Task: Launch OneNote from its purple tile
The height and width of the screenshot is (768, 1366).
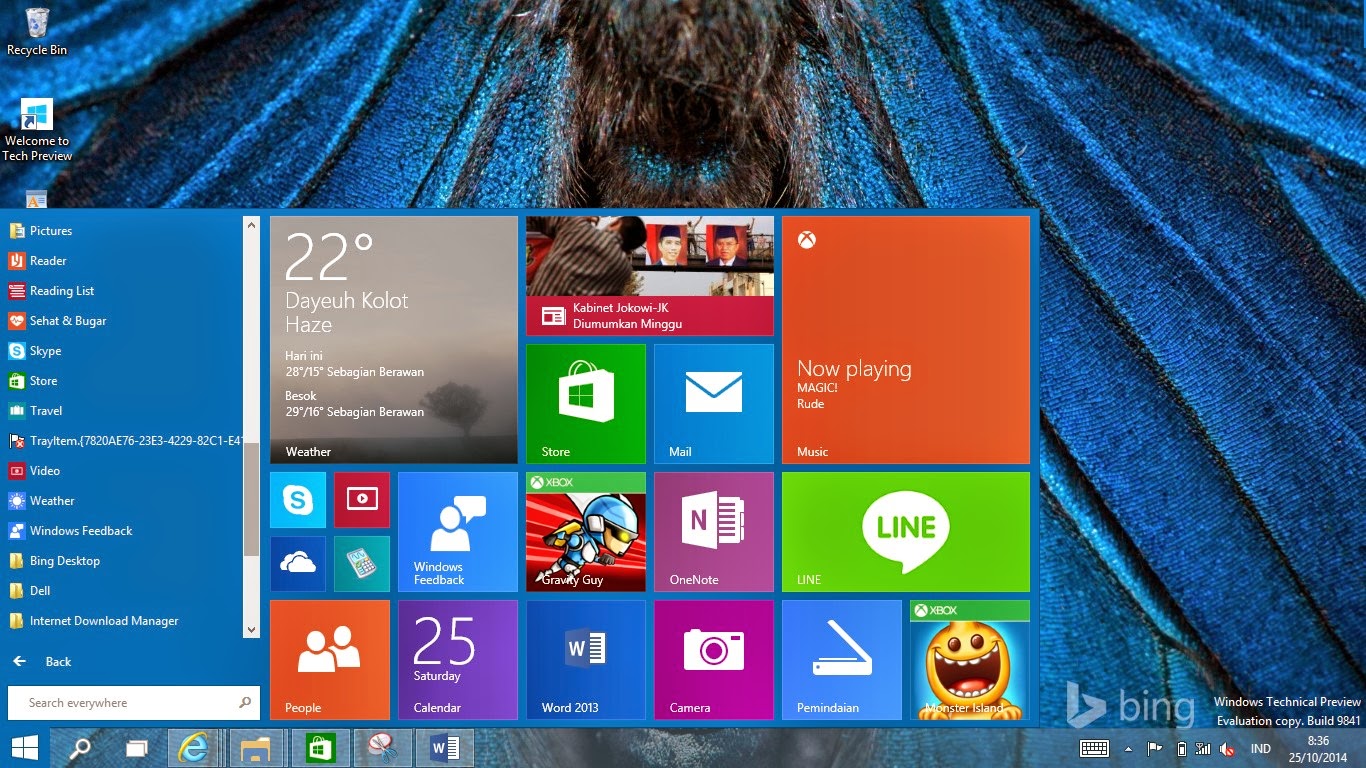Action: [713, 531]
